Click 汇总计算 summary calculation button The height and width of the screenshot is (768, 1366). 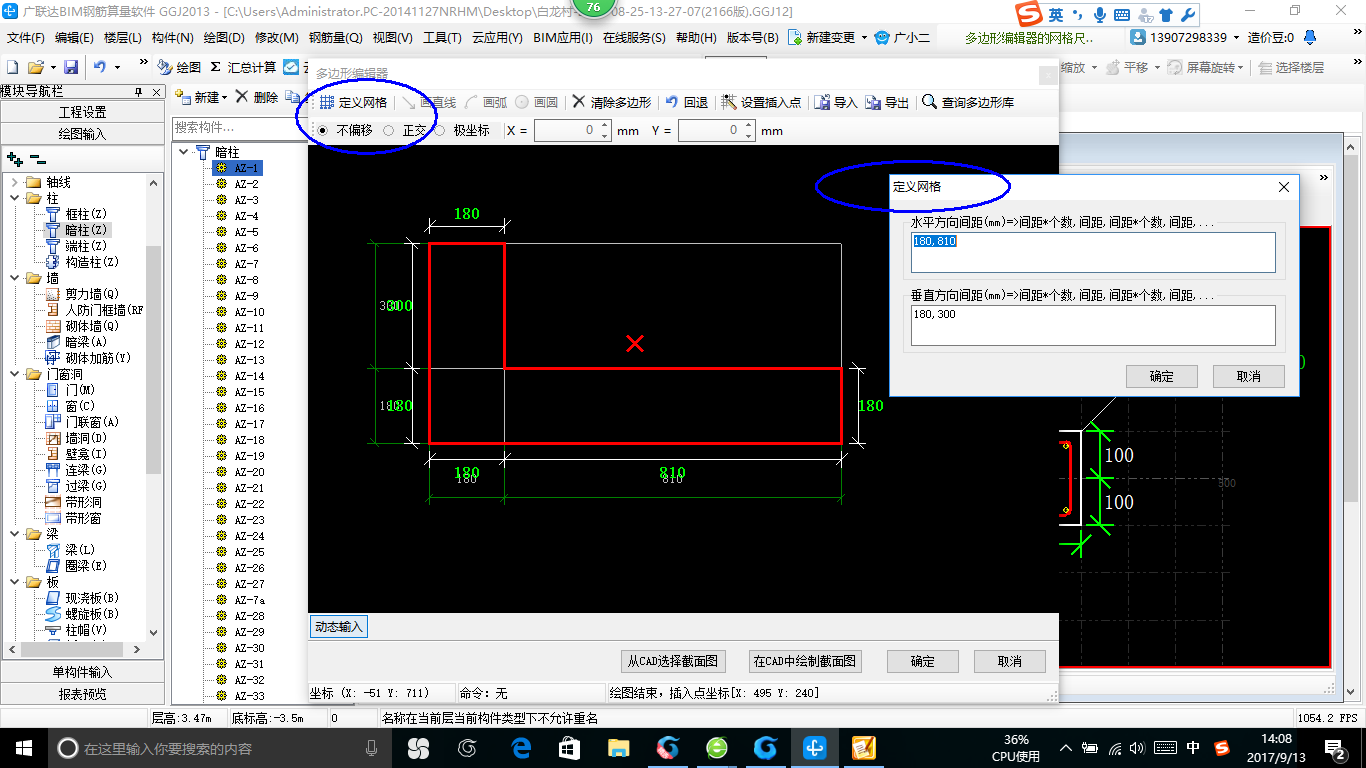(243, 67)
